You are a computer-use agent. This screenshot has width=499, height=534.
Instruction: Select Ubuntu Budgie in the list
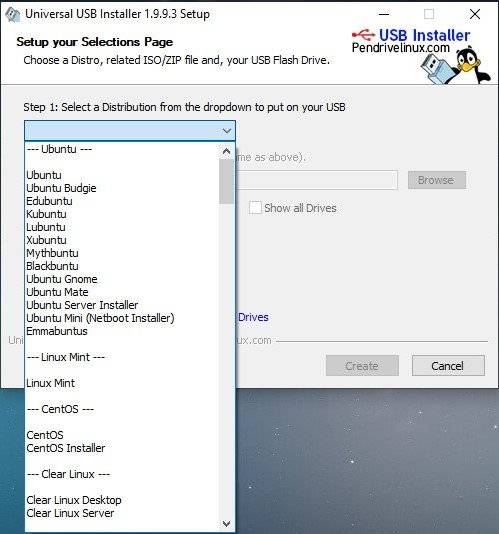[x=123, y=188]
